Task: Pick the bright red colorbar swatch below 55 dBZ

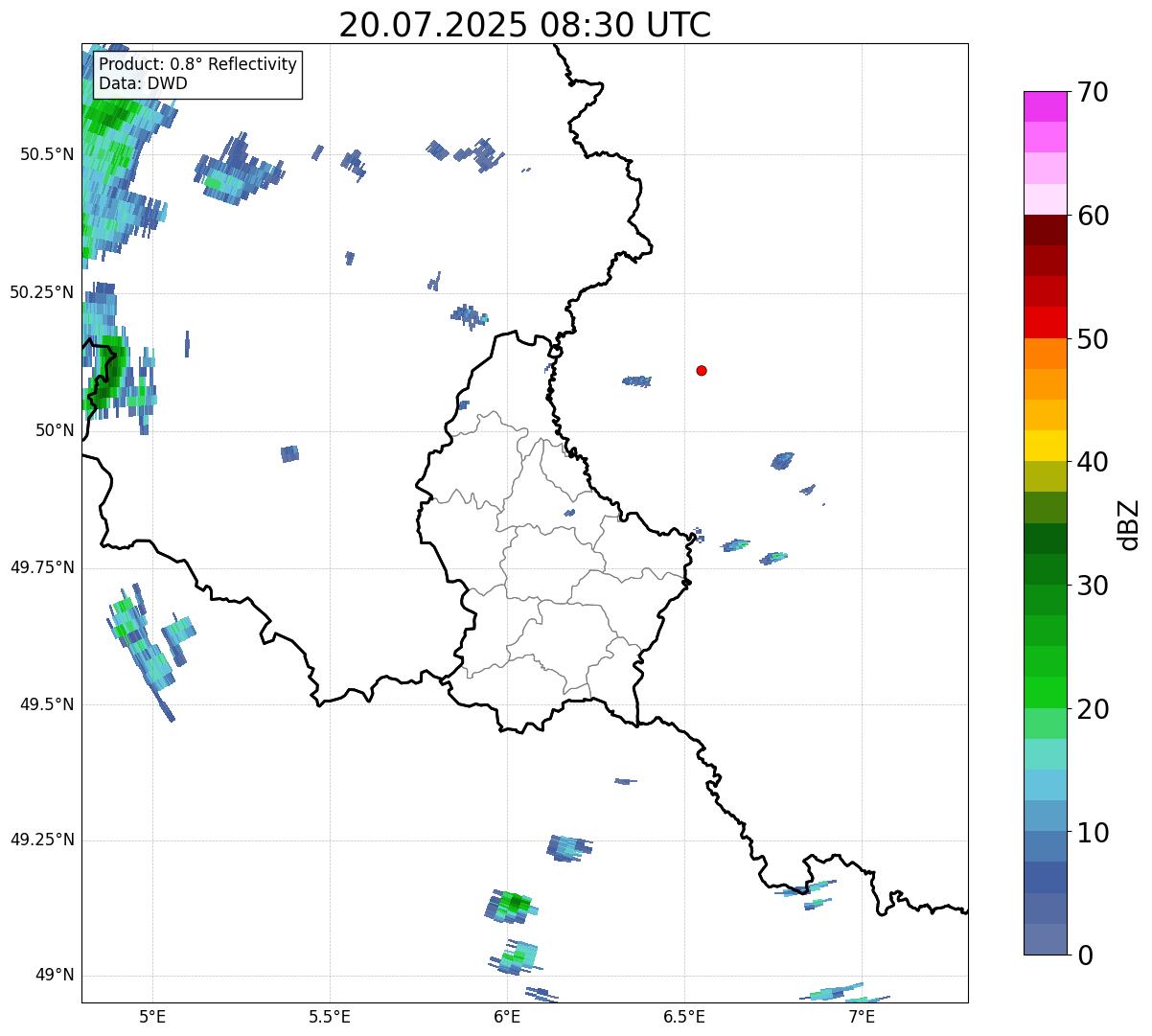Action: [x=1046, y=323]
